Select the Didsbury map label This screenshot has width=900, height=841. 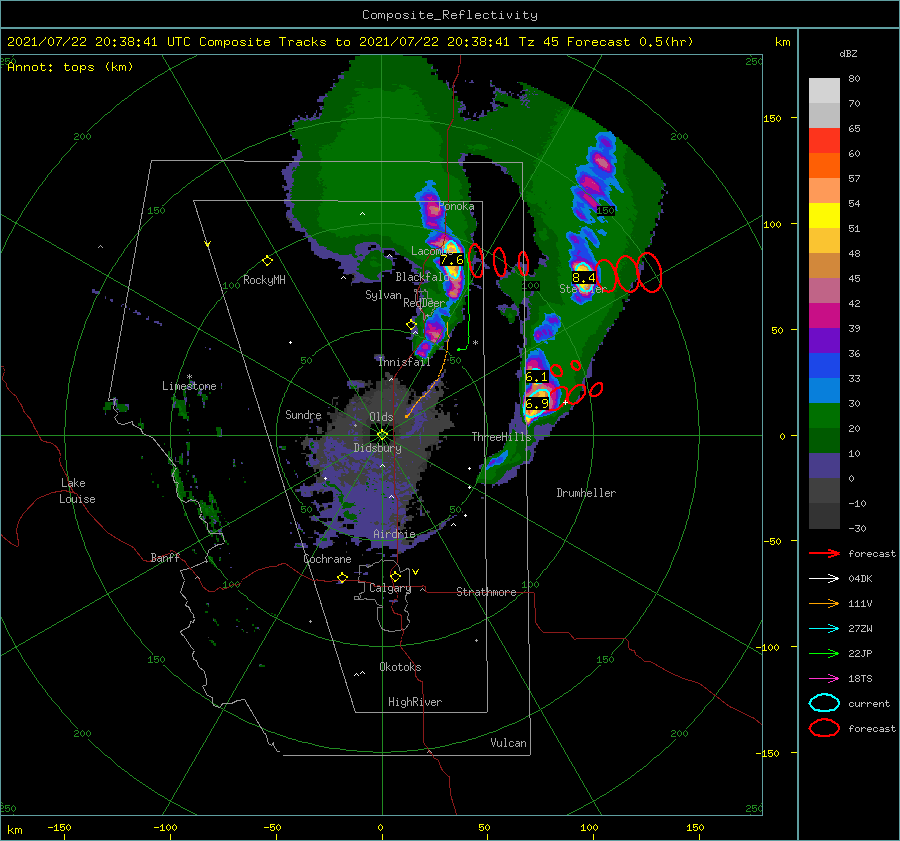point(377,448)
